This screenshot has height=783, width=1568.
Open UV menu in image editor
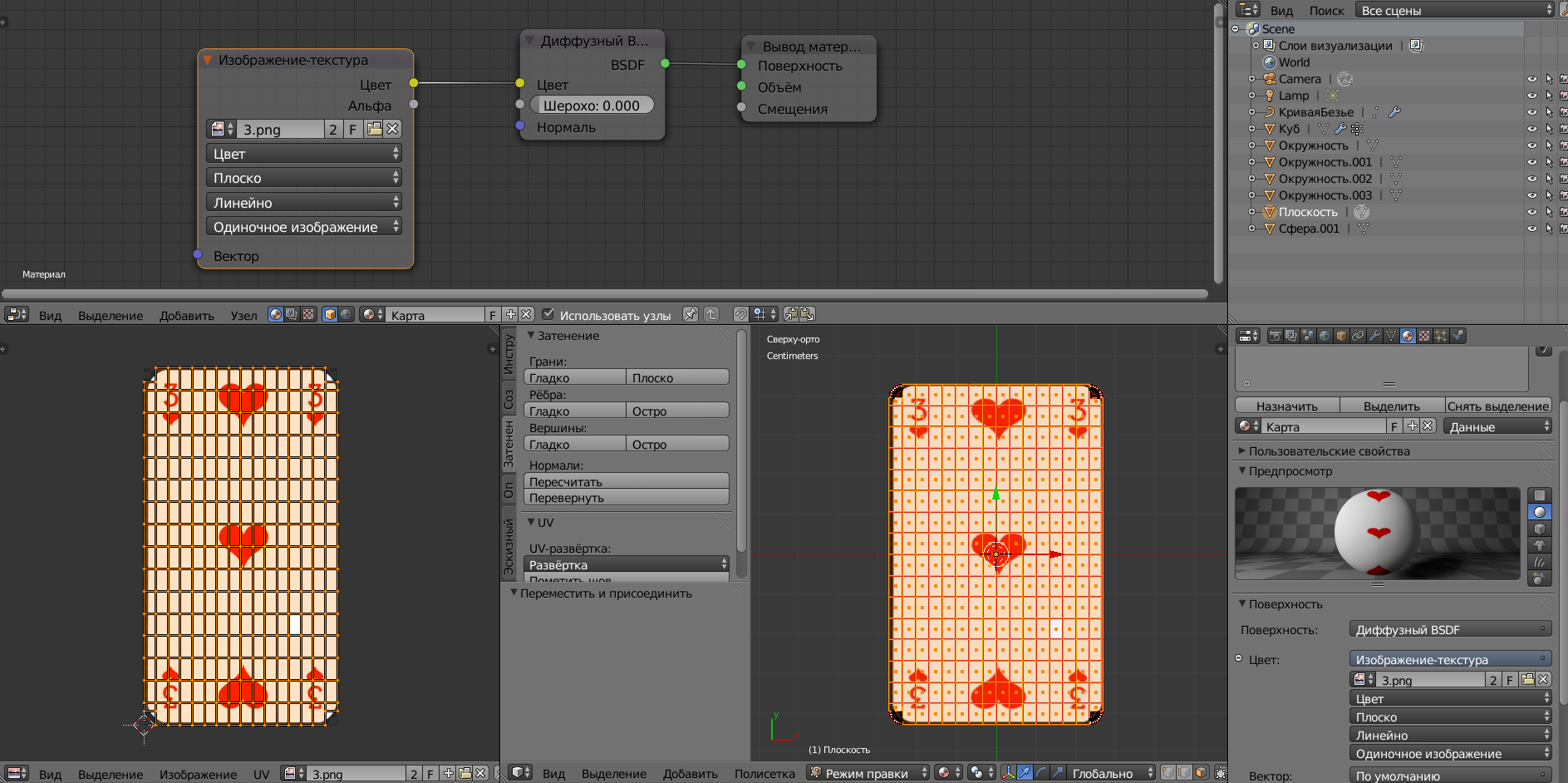(261, 774)
